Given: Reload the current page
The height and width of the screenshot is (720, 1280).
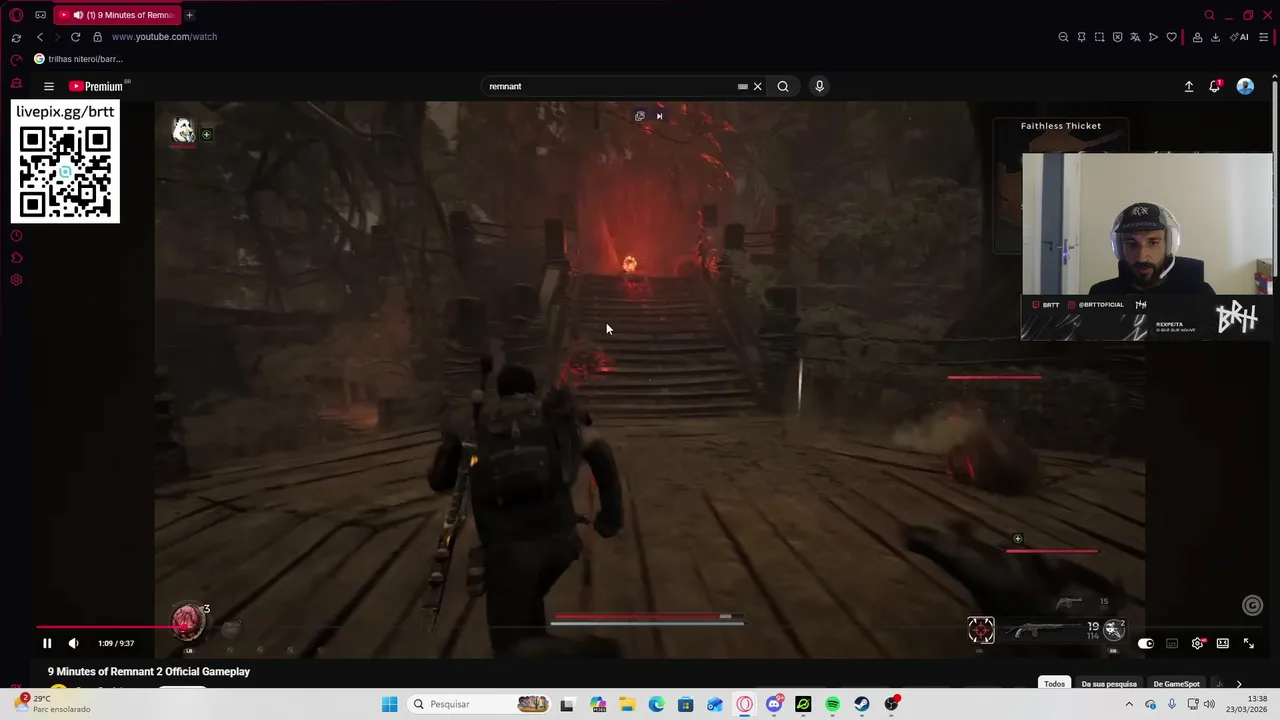Looking at the screenshot, I should click(x=75, y=37).
